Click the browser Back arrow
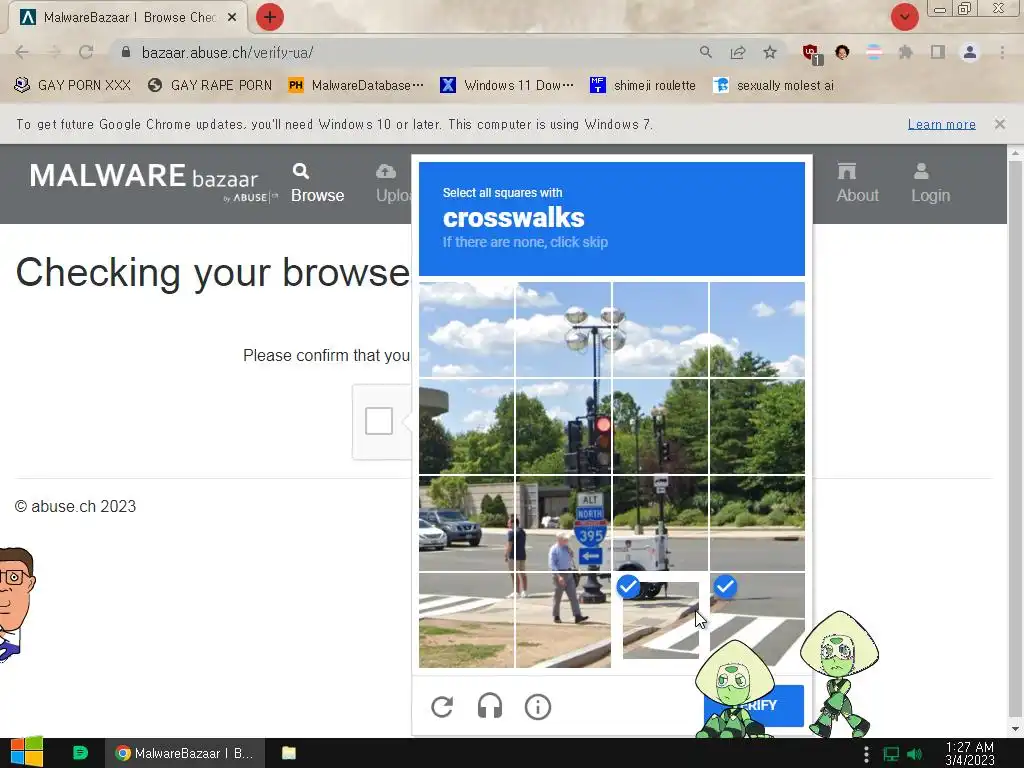 (x=22, y=52)
